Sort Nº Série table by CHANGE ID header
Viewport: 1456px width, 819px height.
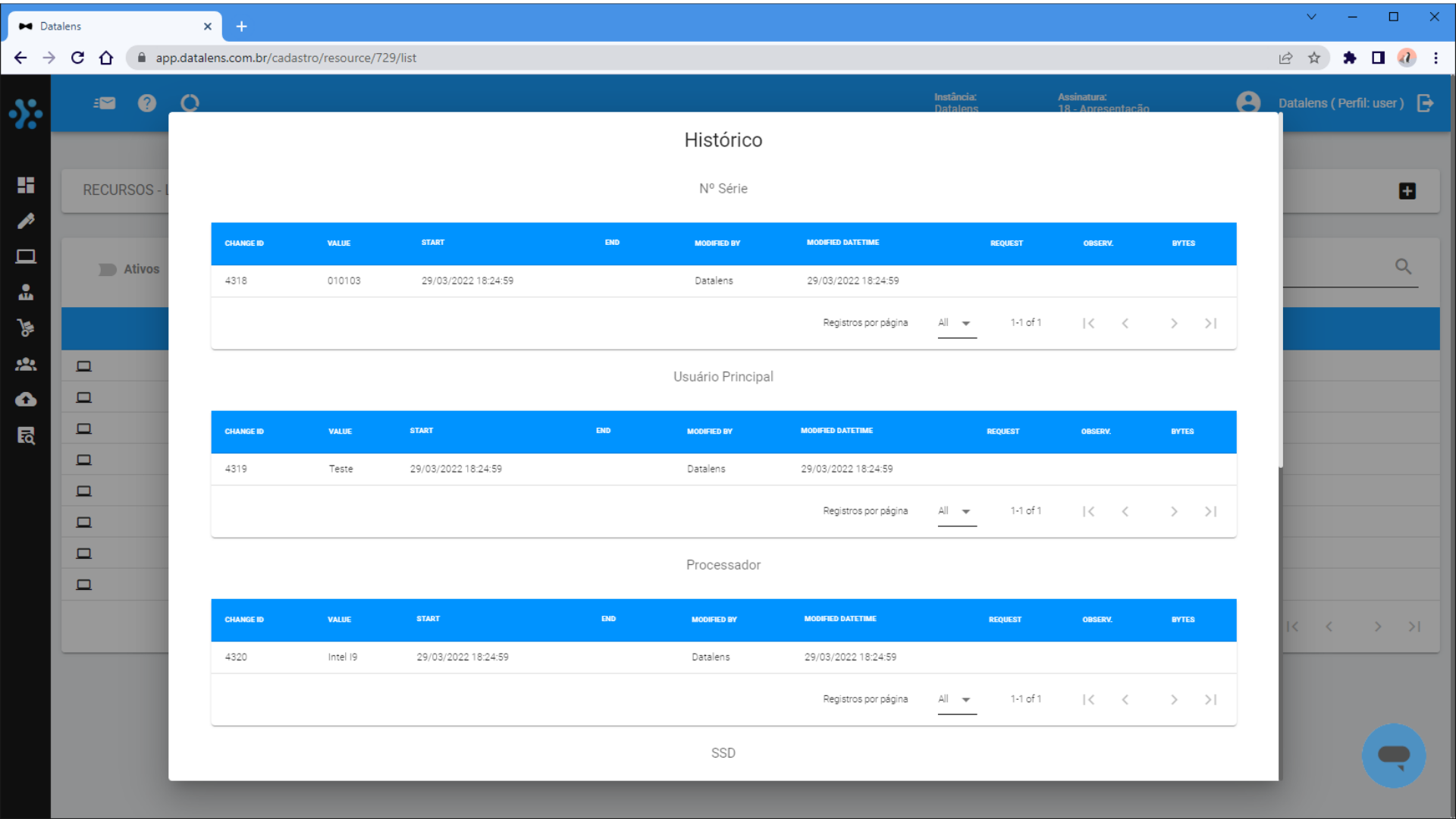244,243
